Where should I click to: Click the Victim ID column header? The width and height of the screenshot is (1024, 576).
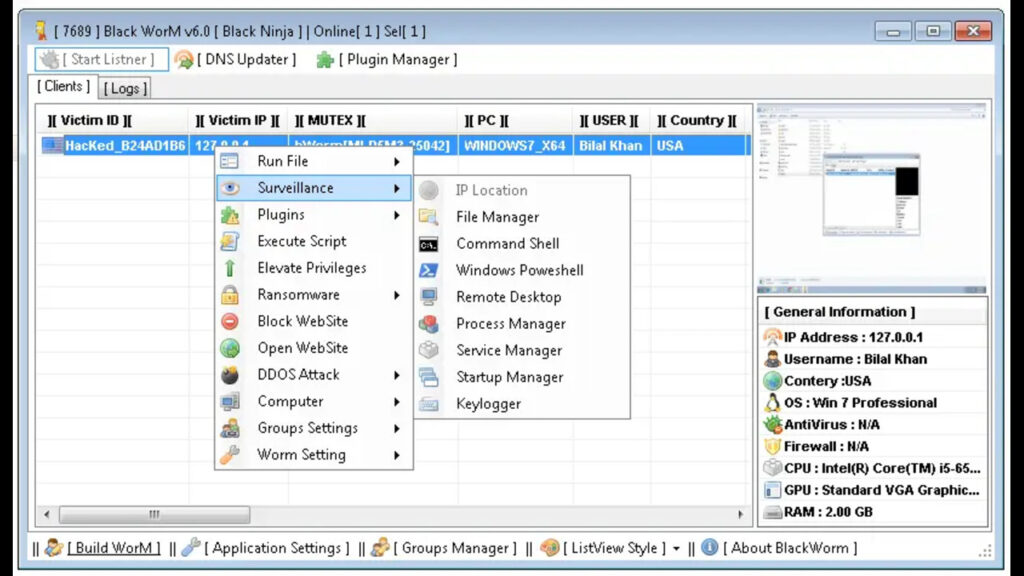point(112,120)
